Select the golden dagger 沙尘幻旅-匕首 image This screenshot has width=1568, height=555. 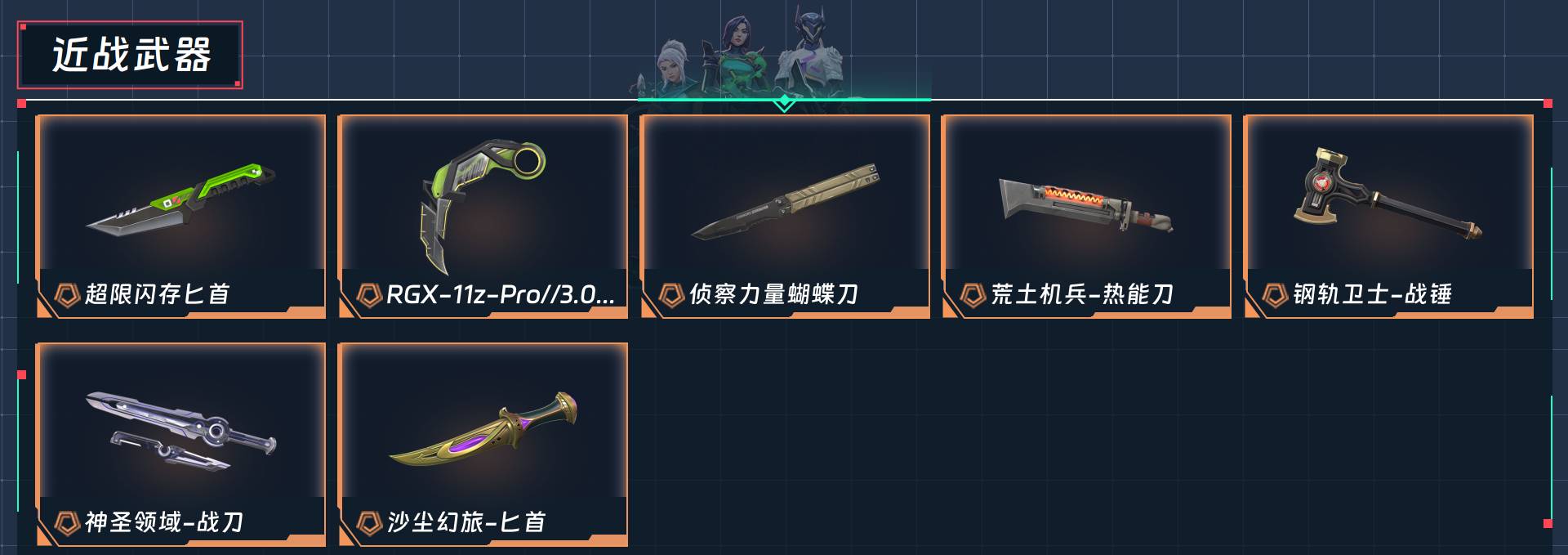pos(483,430)
